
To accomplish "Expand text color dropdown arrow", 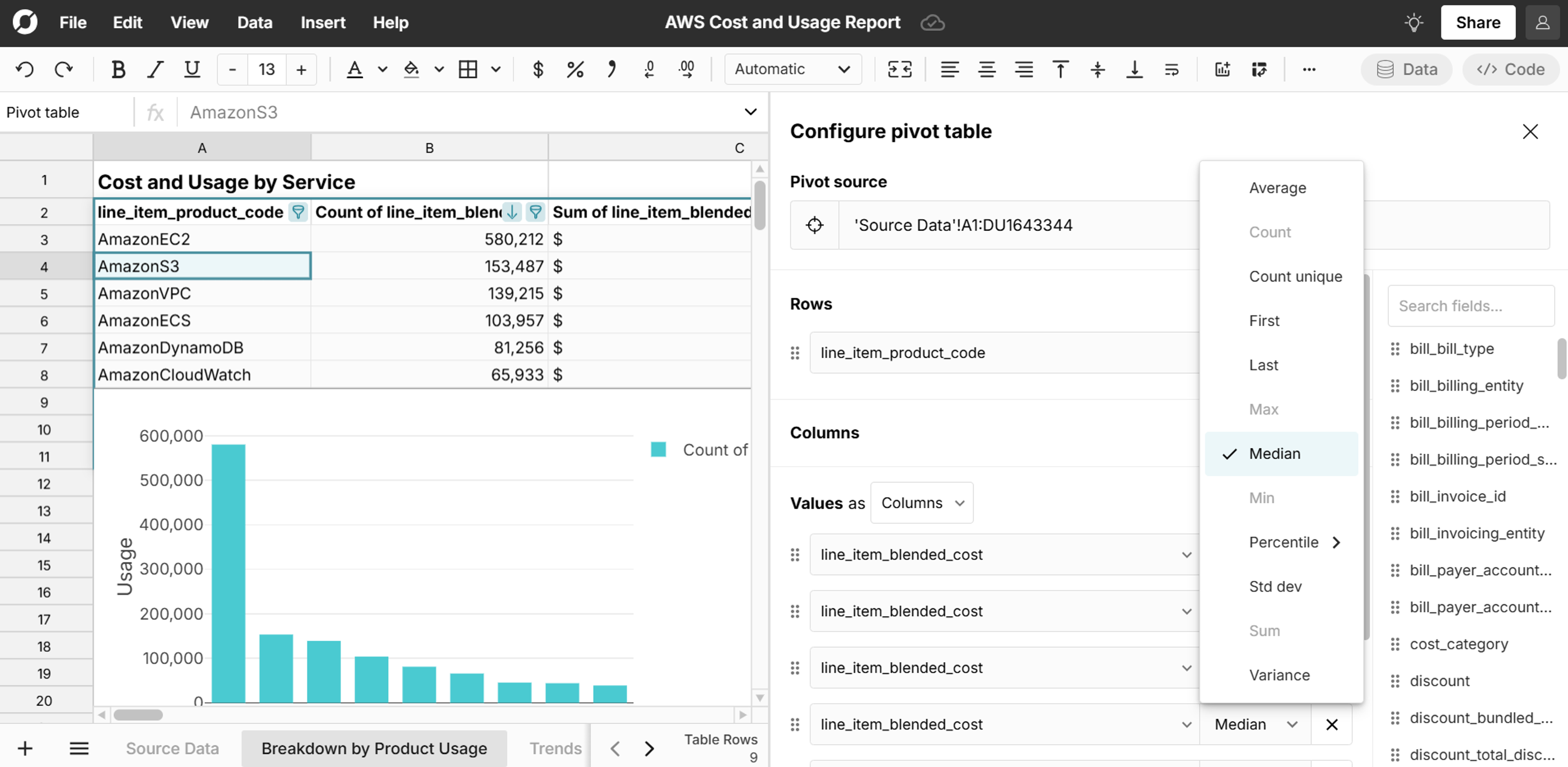I will 382,69.
